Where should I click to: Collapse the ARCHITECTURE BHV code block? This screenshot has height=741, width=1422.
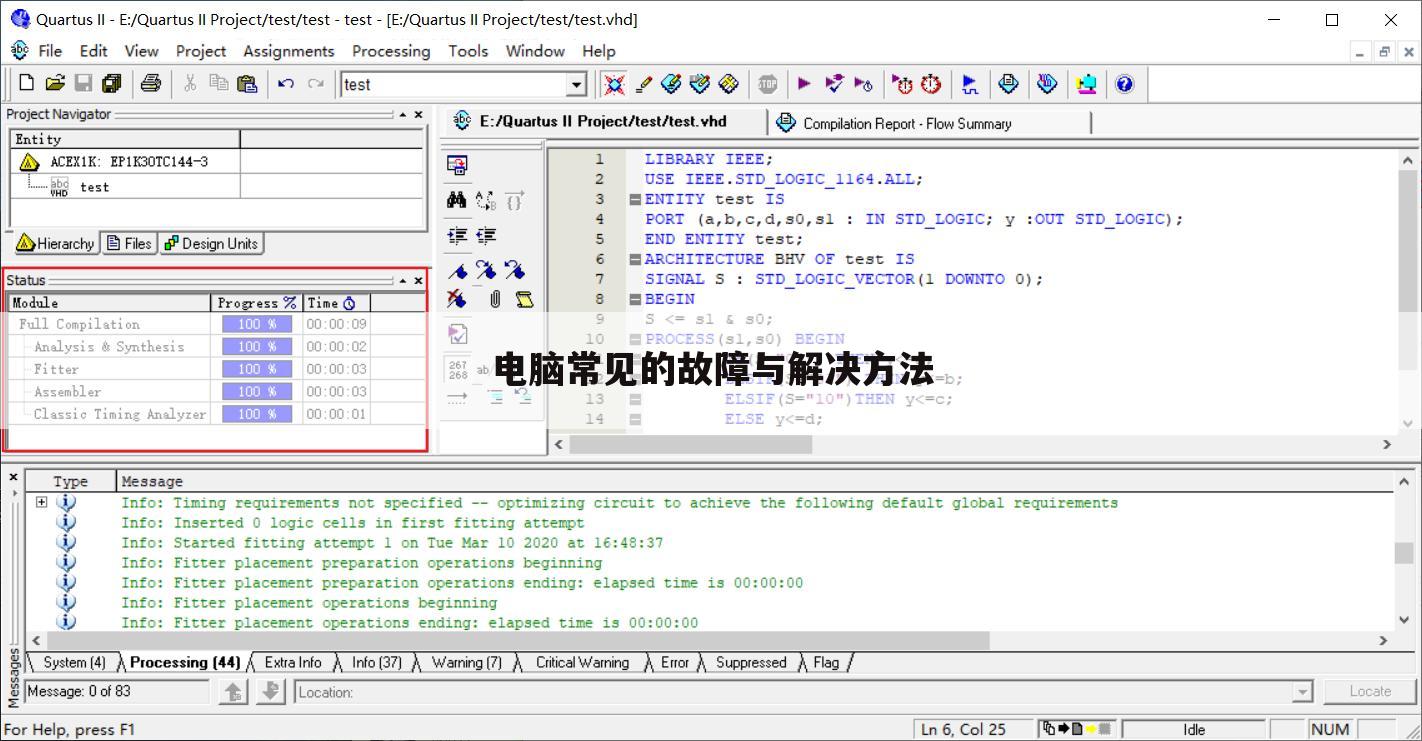point(635,259)
